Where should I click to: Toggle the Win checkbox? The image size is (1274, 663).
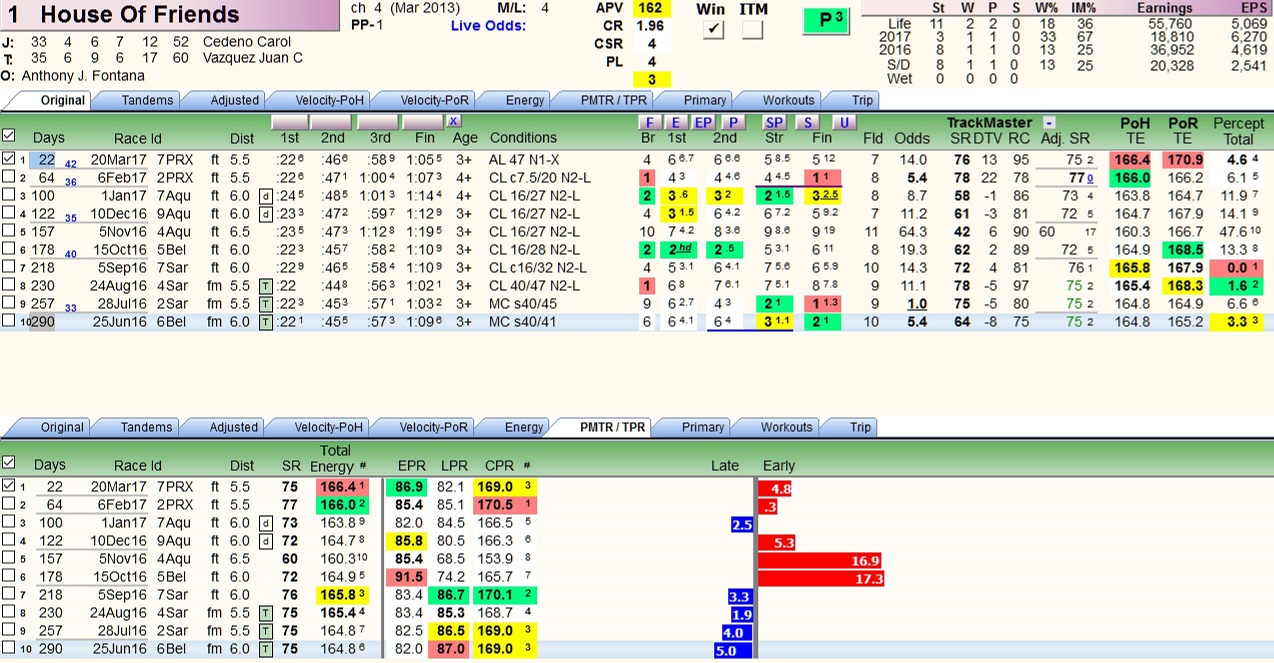click(713, 30)
